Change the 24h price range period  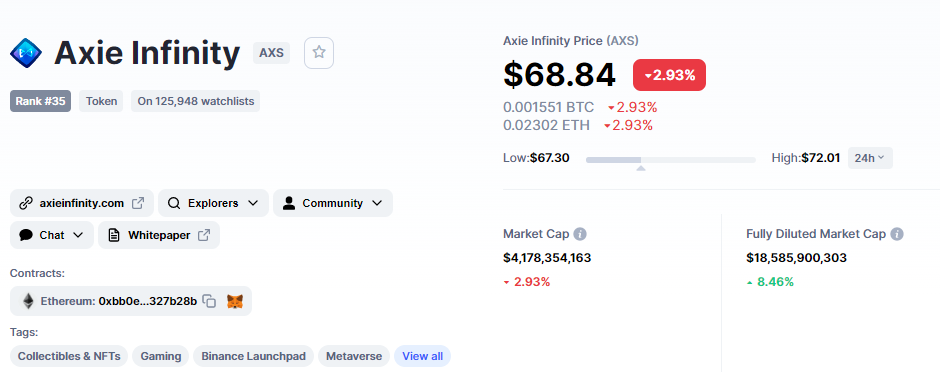click(870, 158)
